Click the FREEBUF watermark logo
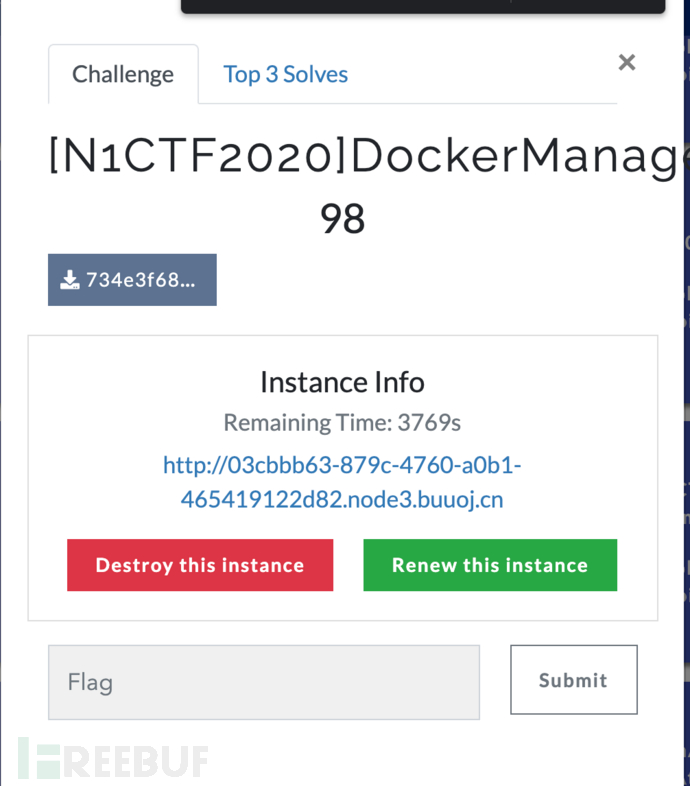 [113, 760]
